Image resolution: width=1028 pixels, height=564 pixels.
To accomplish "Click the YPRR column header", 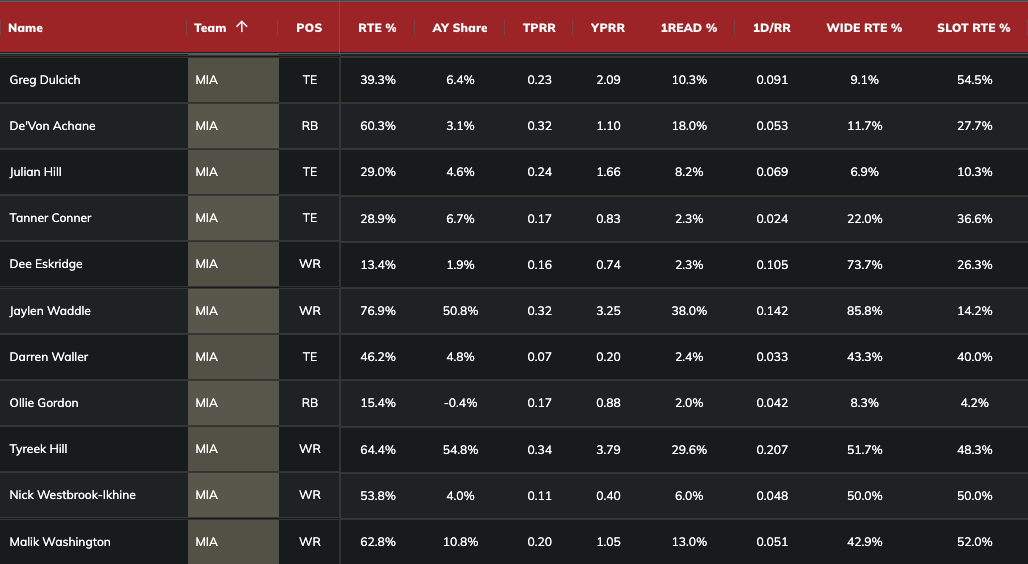I will 608,28.
